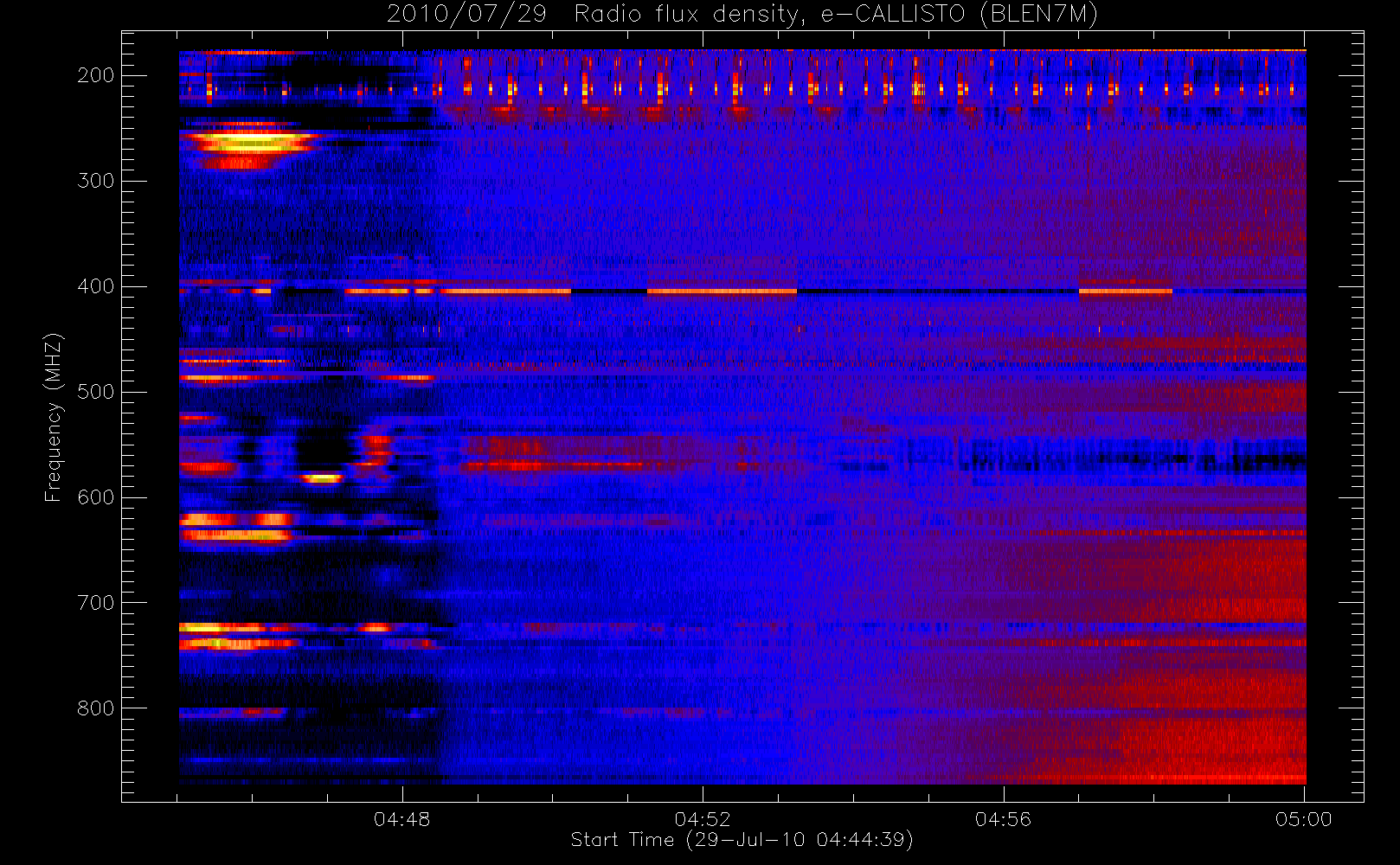Click the 04:48 time tick label
Screen dimensions: 1400x865
[x=402, y=819]
